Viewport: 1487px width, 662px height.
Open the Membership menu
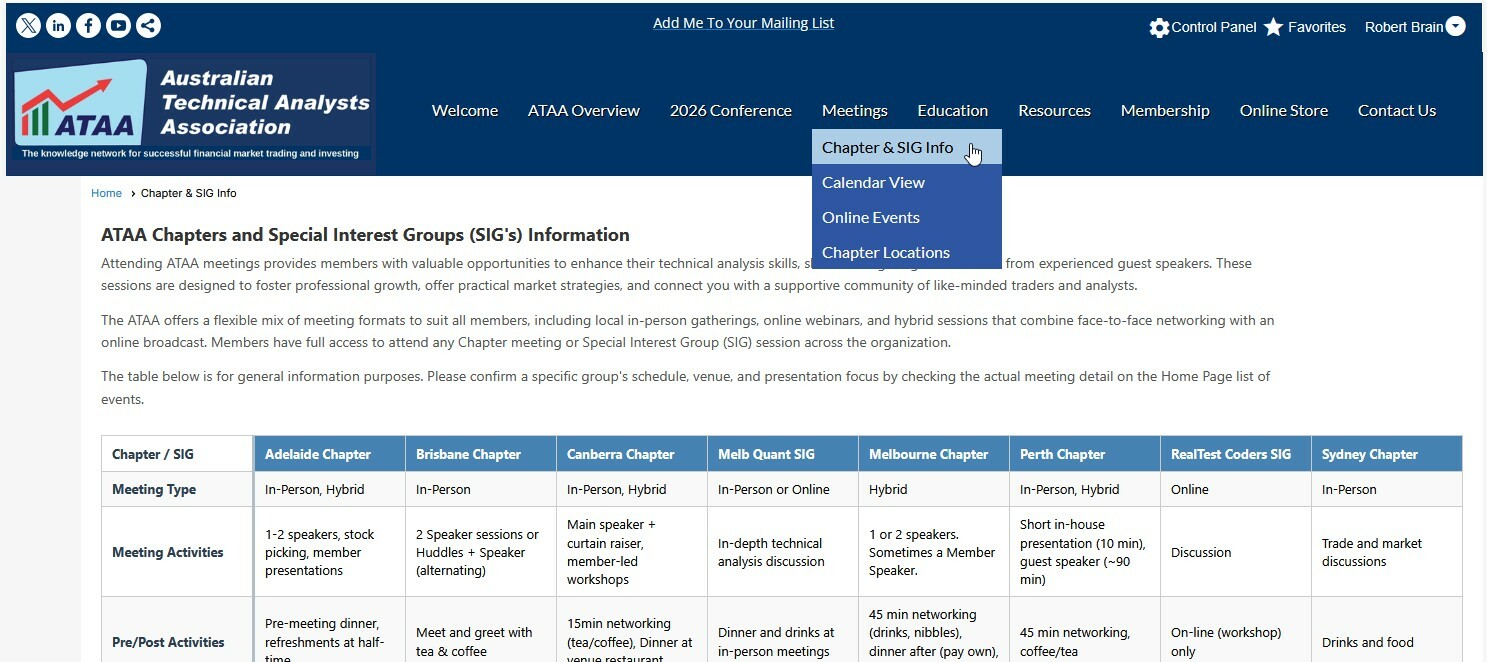point(1165,111)
